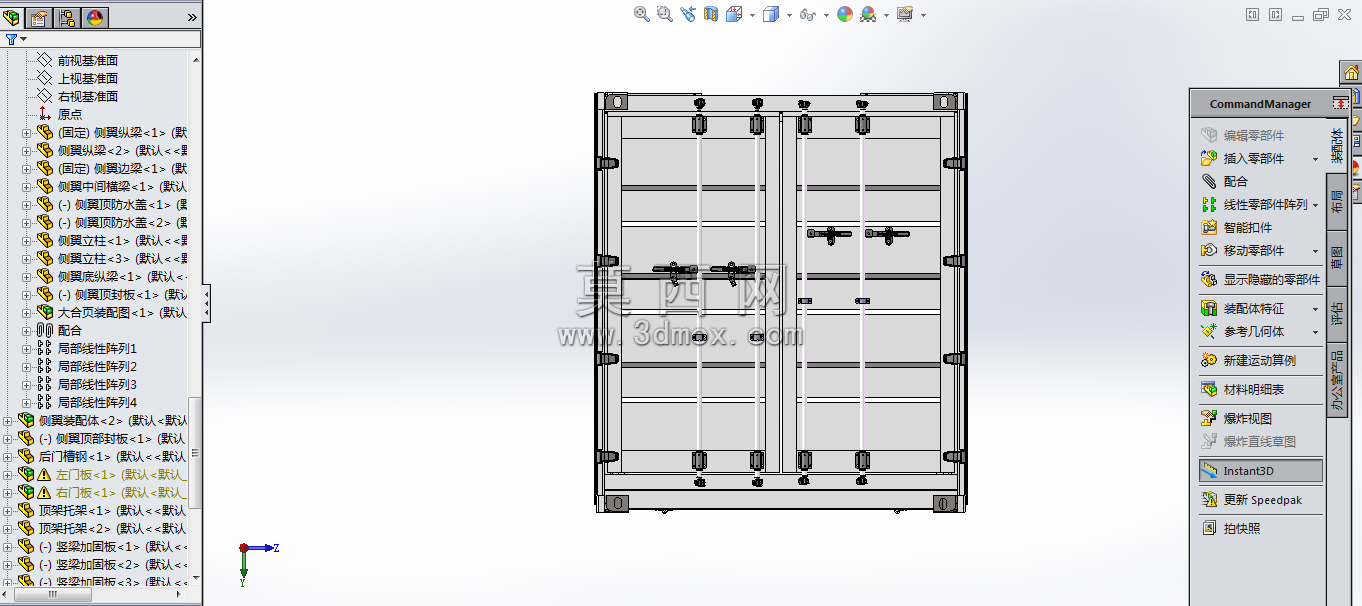
Task: Click the 显示隐藏的零部件 command
Action: pyautogui.click(x=1260, y=279)
